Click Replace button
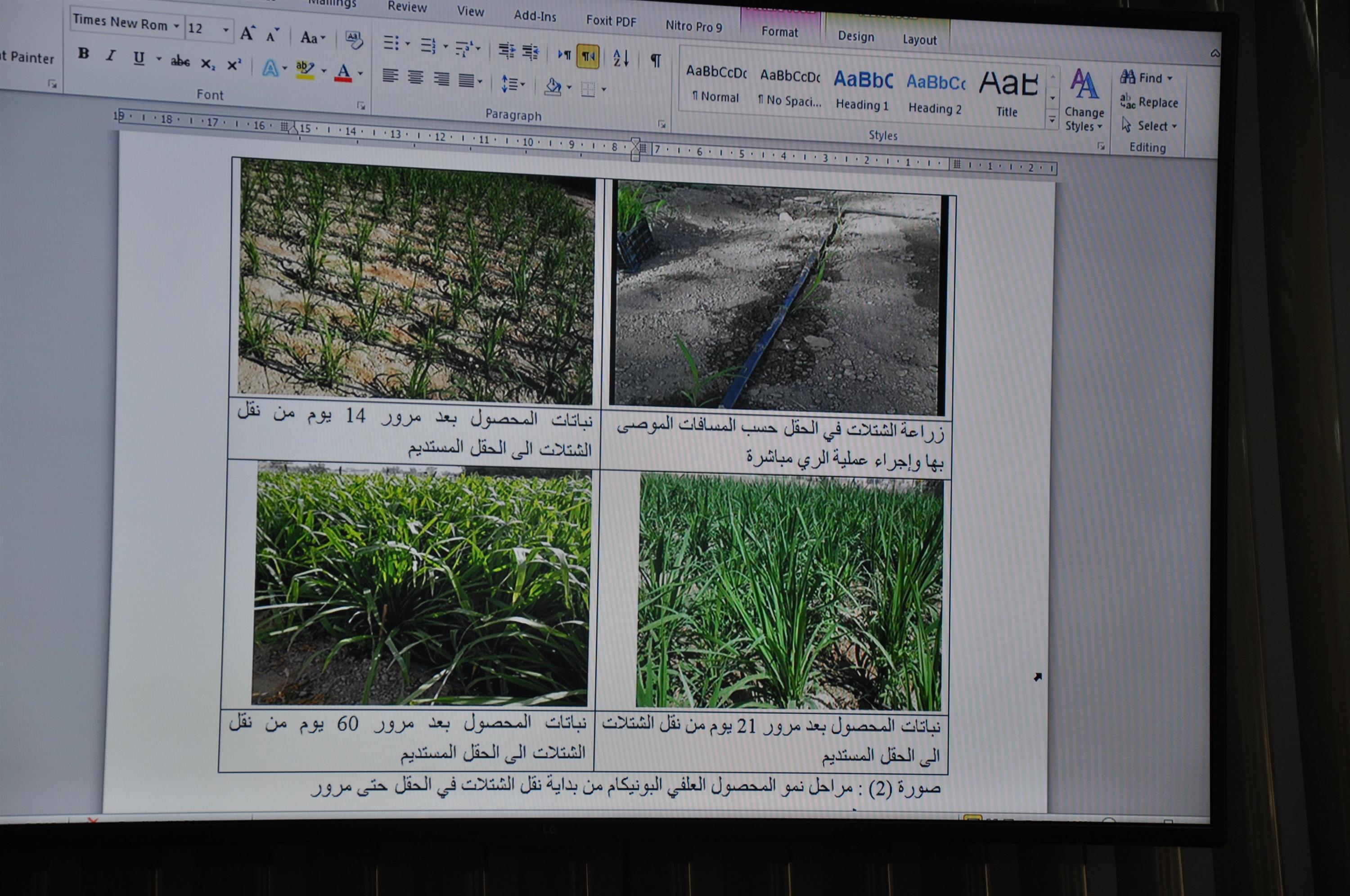 [1149, 102]
